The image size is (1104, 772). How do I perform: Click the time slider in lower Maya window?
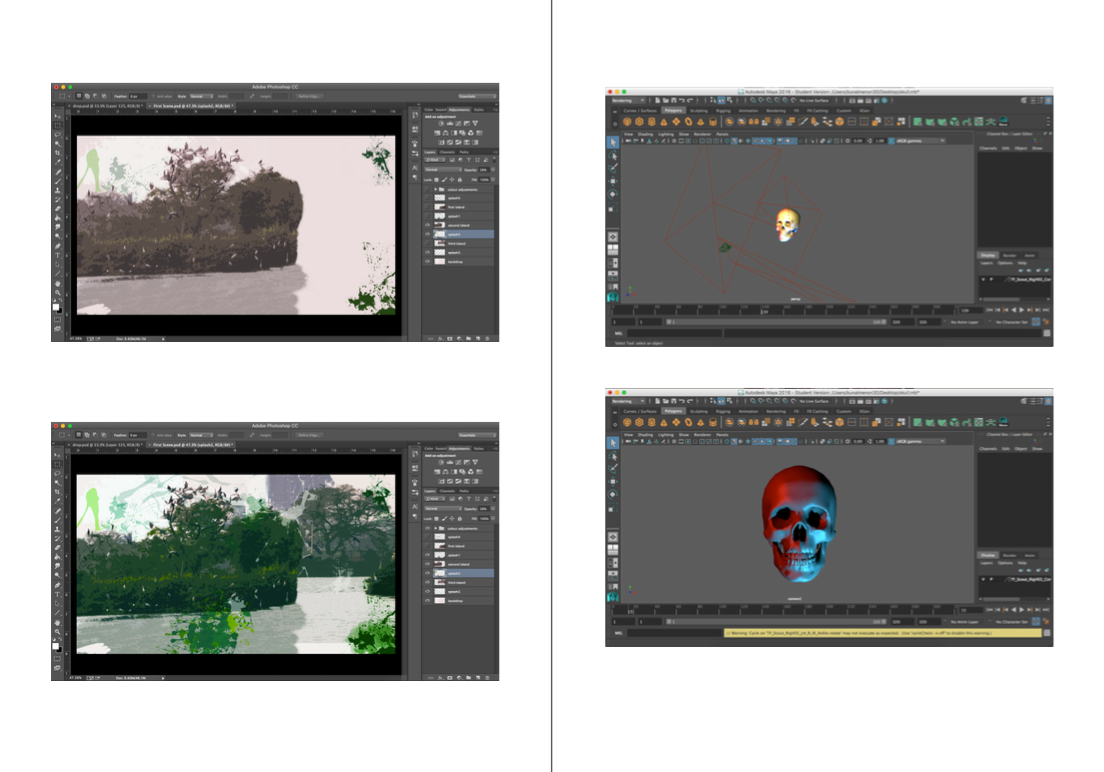click(x=784, y=611)
